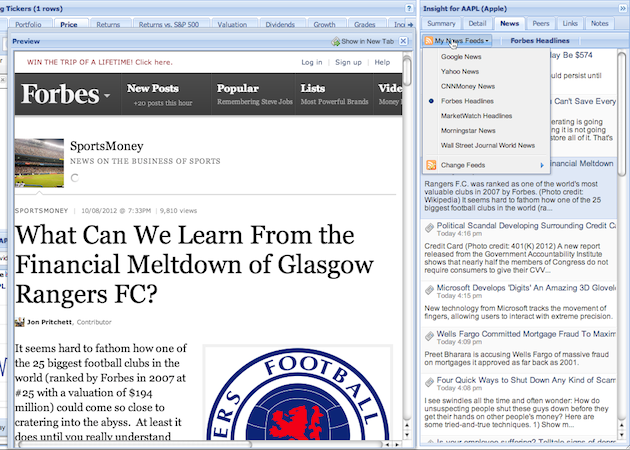This screenshot has height=450, width=630.
Task: Open the Detail tab
Action: tap(477, 23)
